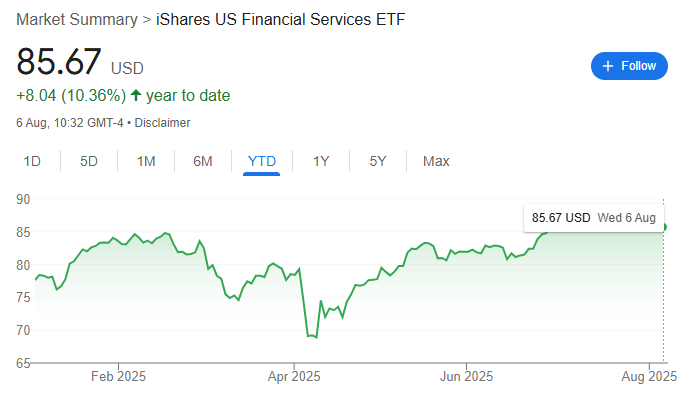Image resolution: width=695 pixels, height=393 pixels.
Task: Click the green endpoint dot on chart
Action: [664, 227]
